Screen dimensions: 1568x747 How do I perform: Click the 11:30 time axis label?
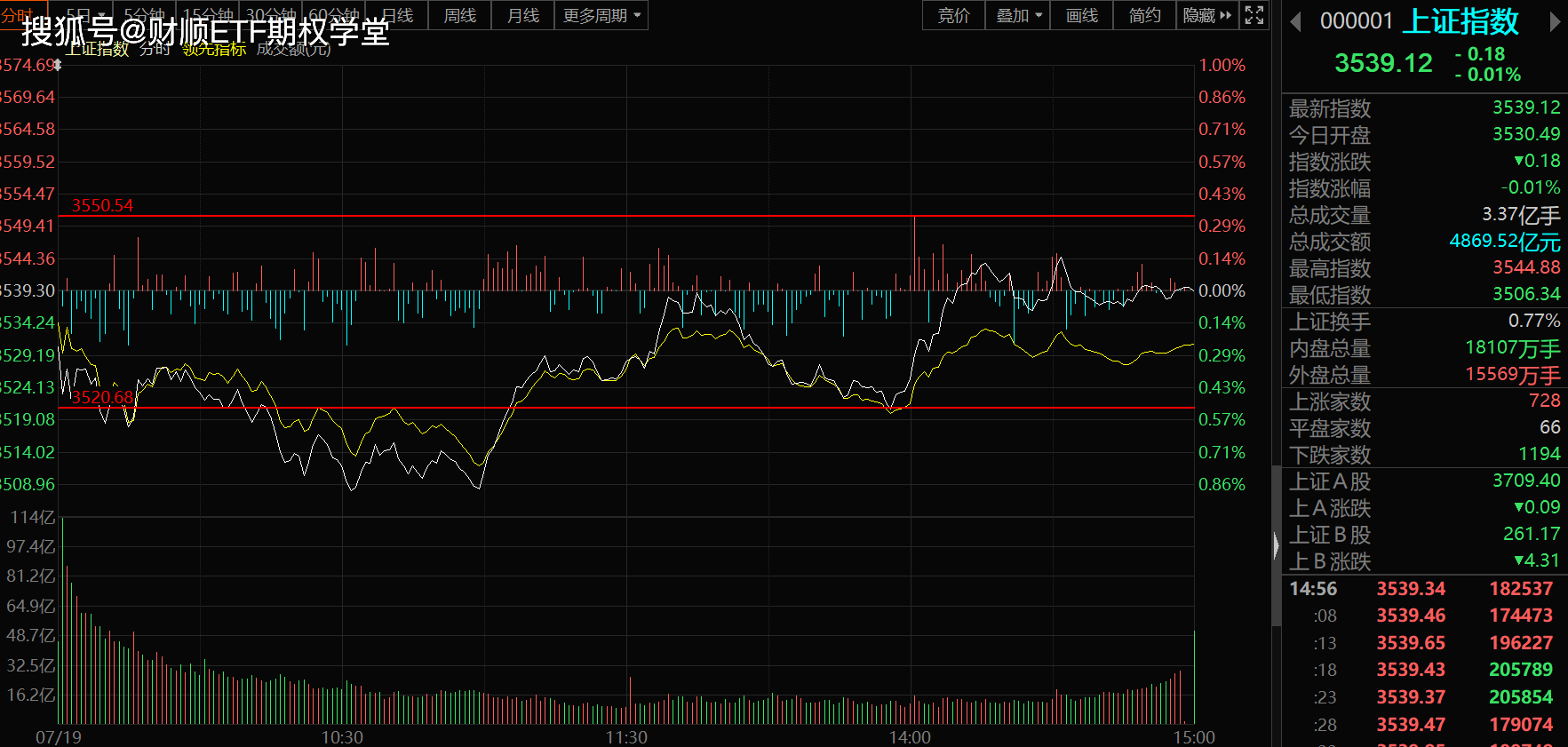click(626, 737)
